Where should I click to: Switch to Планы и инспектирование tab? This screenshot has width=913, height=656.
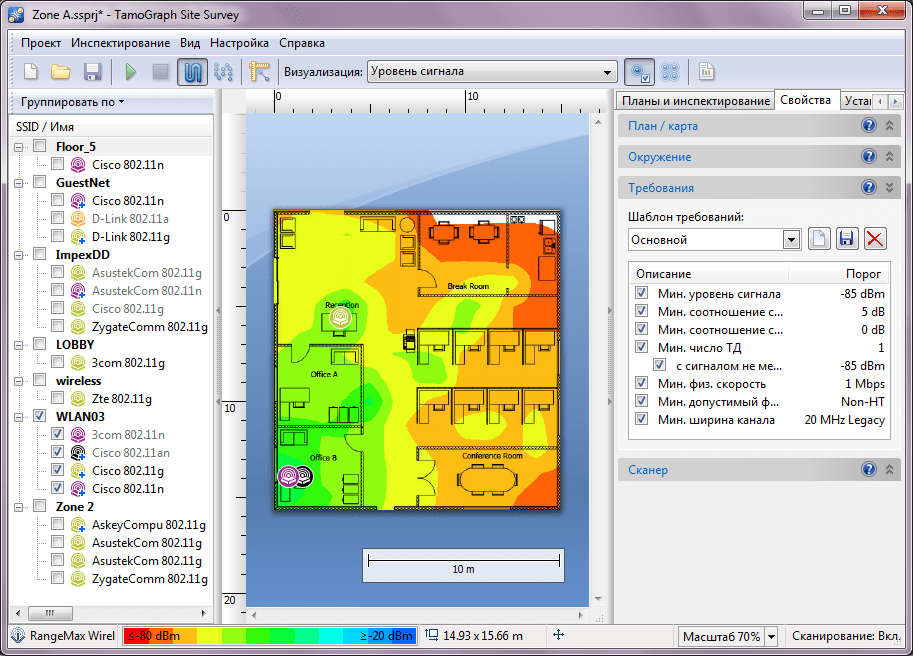pos(696,101)
